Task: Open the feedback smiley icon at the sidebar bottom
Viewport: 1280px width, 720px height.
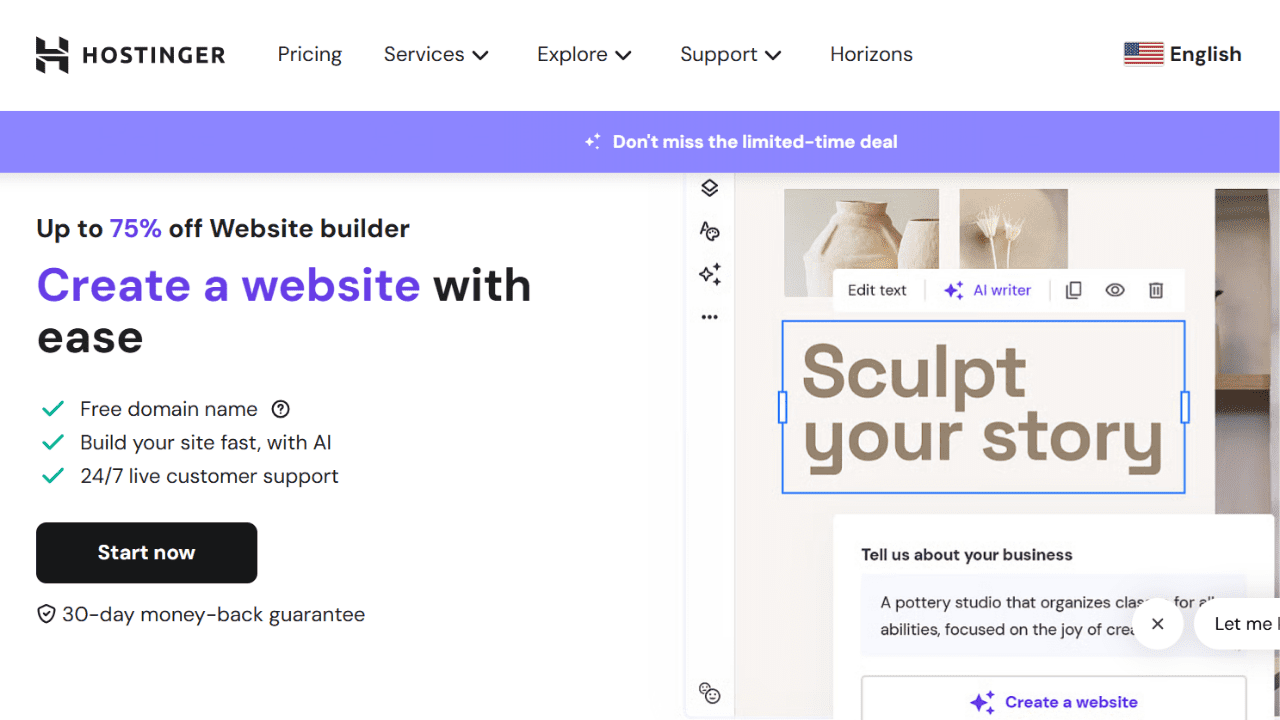Action: pos(709,693)
